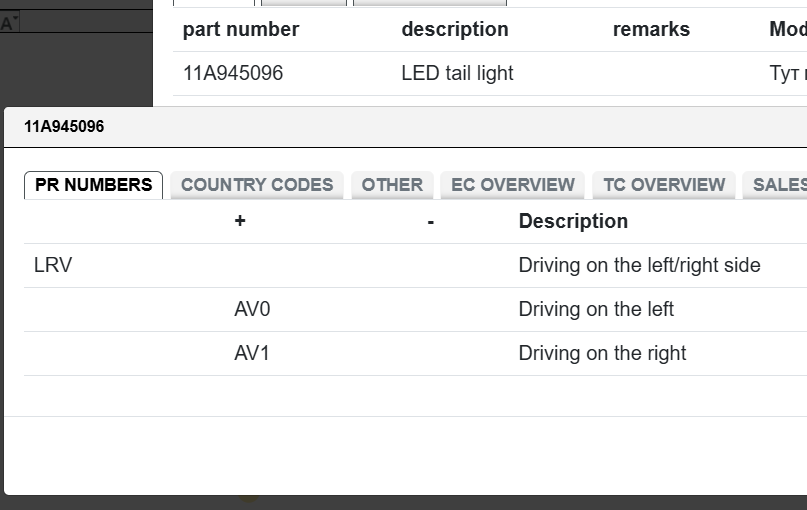807x510 pixels.
Task: Click the 'description' column header in parts table
Action: coord(455,29)
